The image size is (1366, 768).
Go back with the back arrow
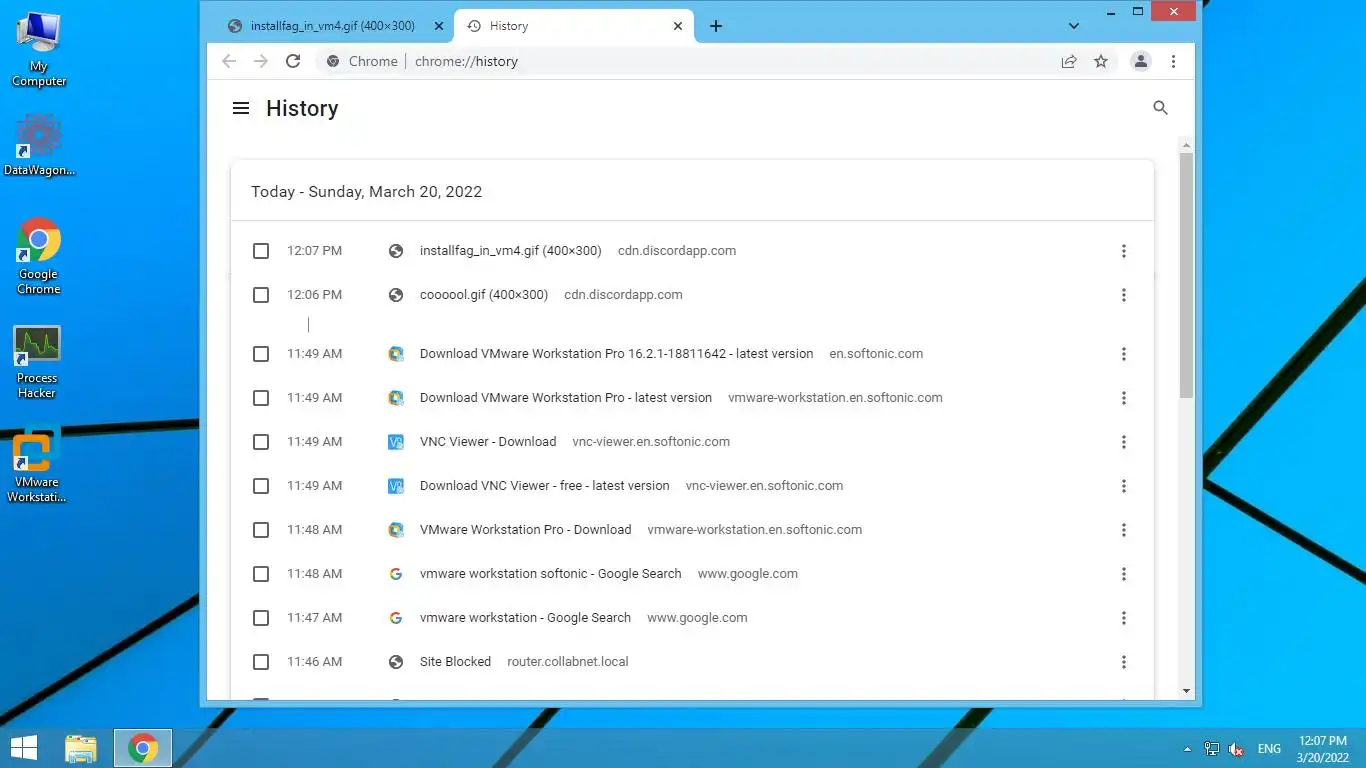click(x=229, y=61)
